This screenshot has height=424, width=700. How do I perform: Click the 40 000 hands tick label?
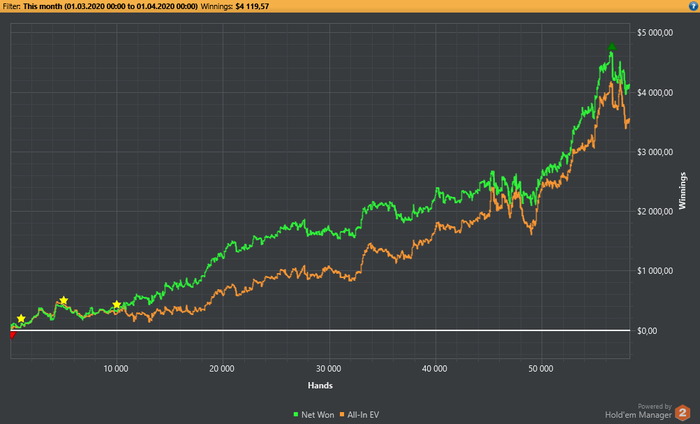[434, 369]
